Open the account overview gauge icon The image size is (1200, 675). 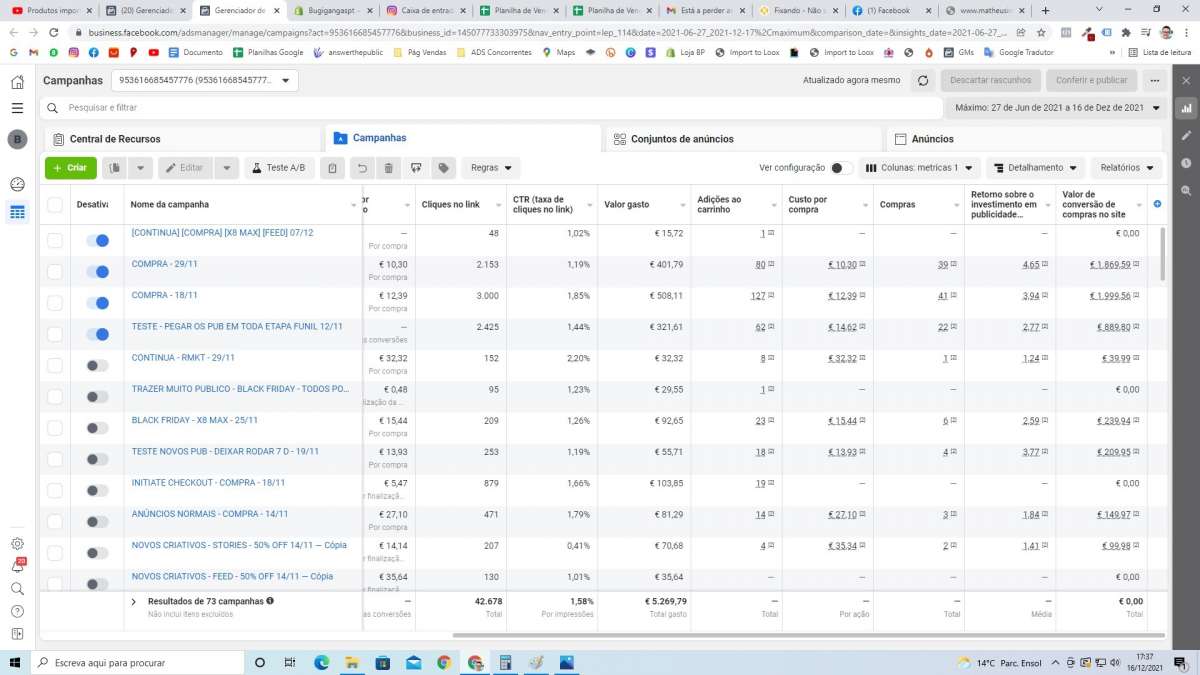17,184
